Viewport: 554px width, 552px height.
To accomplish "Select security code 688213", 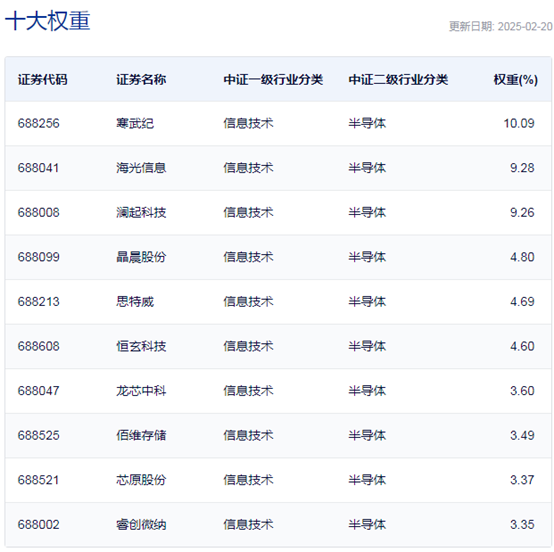I will (x=39, y=301).
